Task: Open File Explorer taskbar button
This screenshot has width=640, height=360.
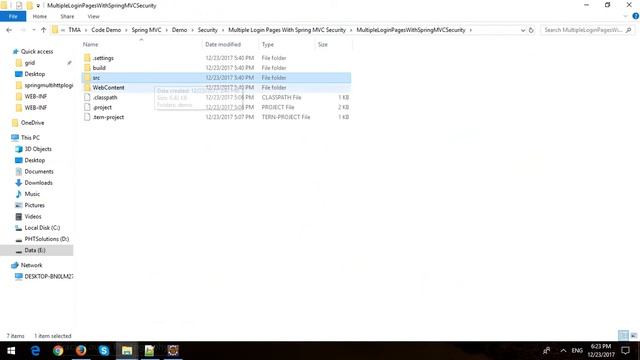Action: coord(127,351)
